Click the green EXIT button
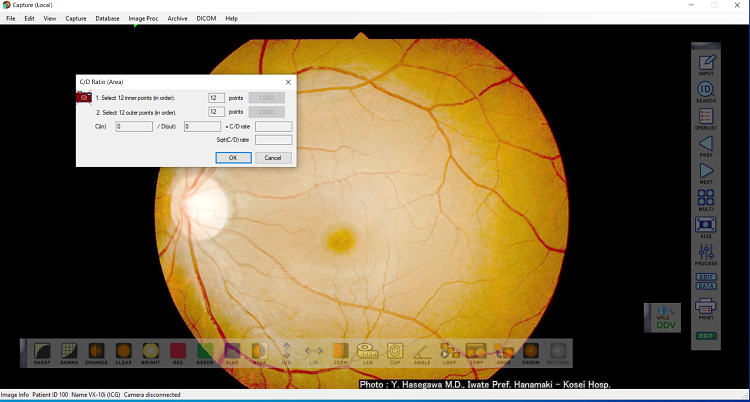The image size is (750, 402). pyautogui.click(x=706, y=335)
